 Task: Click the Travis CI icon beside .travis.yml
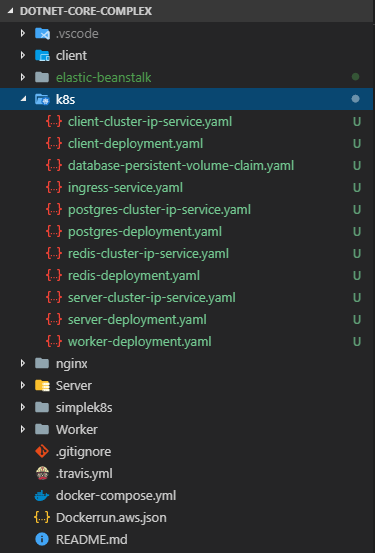coord(42,473)
